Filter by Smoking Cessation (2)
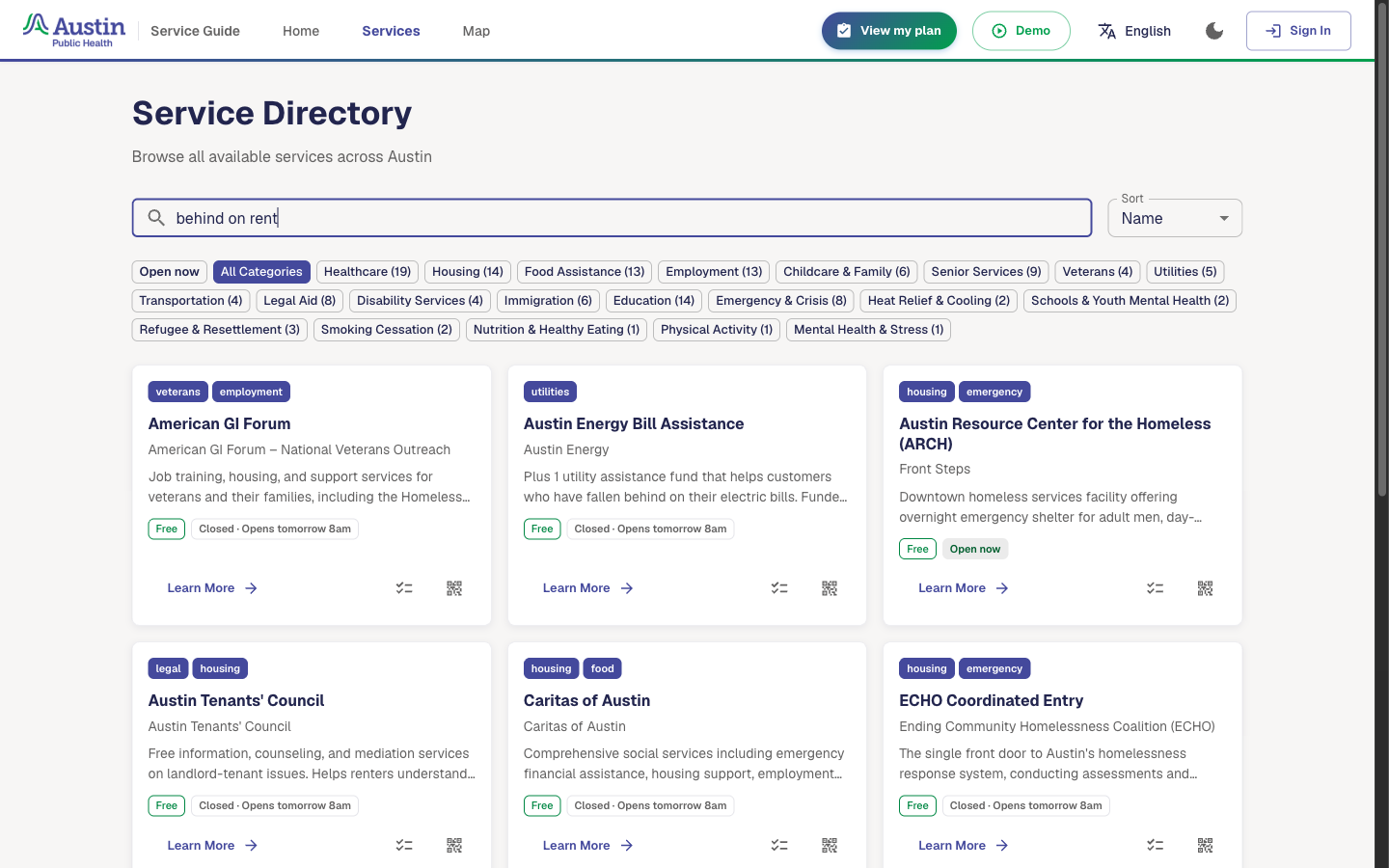Image resolution: width=1389 pixels, height=868 pixels. tap(387, 330)
